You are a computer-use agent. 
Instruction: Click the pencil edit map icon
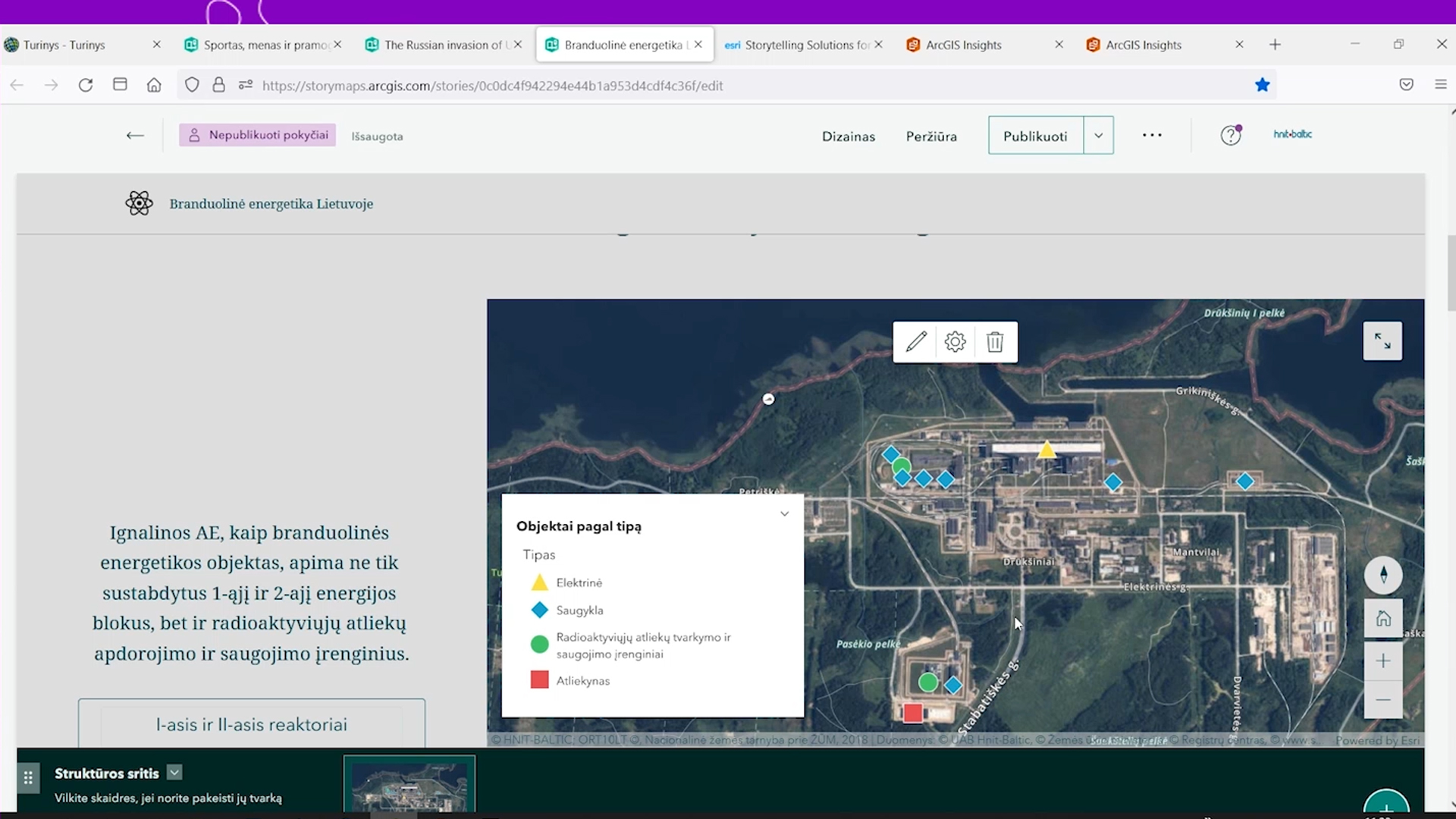click(x=916, y=342)
